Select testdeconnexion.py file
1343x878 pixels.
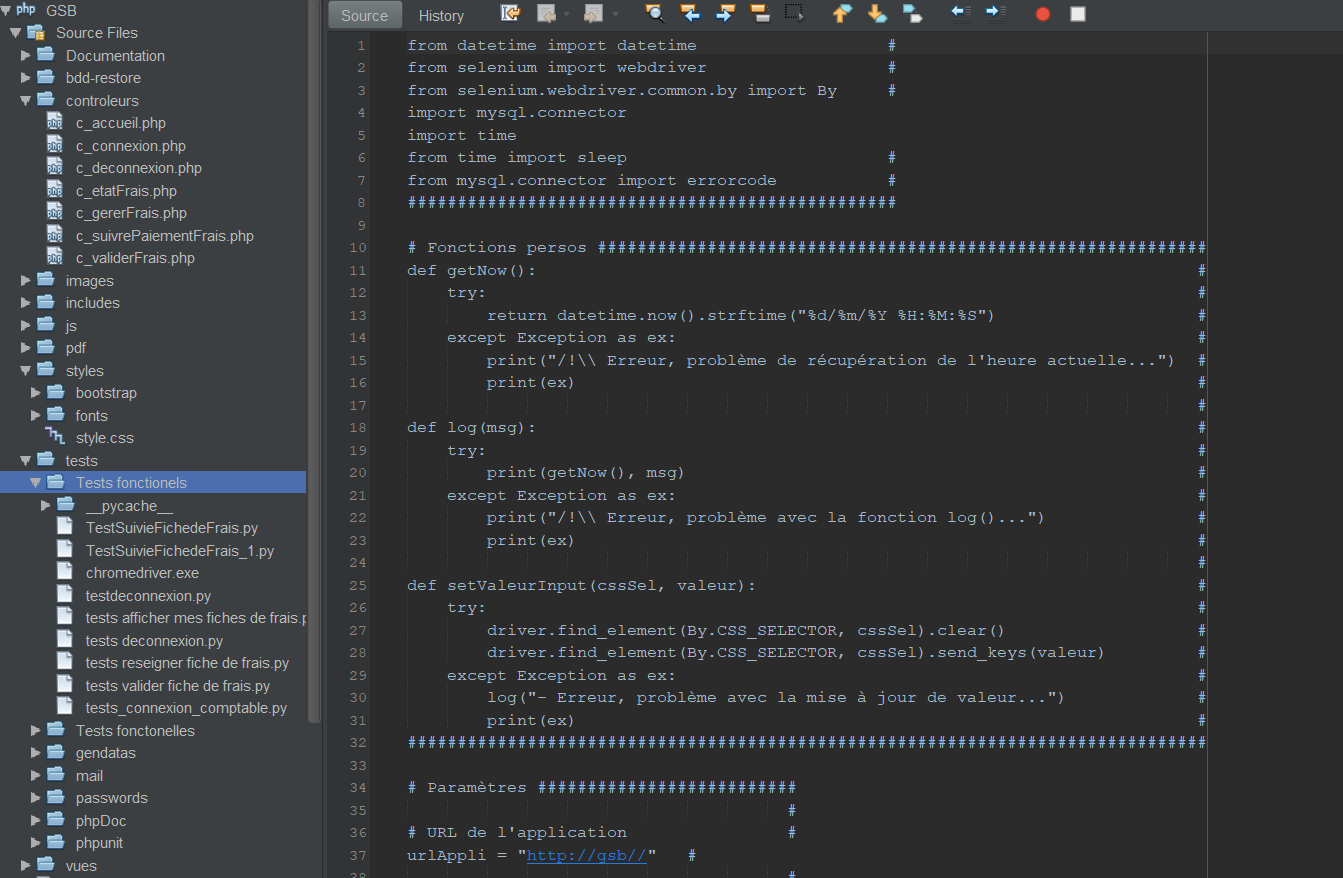[x=148, y=595]
